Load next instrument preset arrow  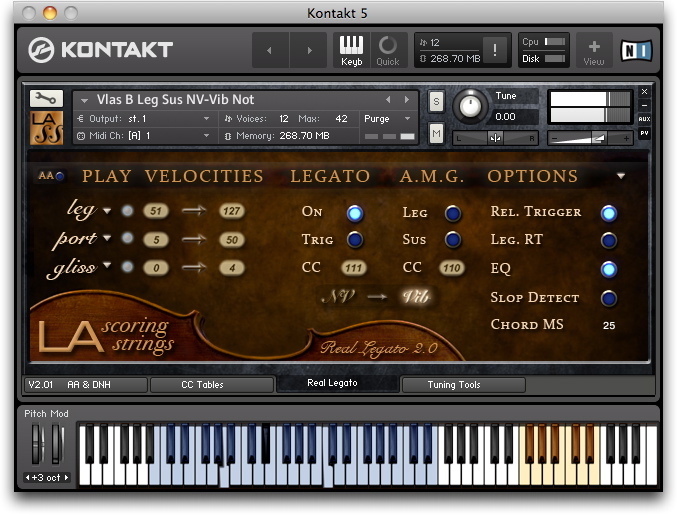(407, 100)
